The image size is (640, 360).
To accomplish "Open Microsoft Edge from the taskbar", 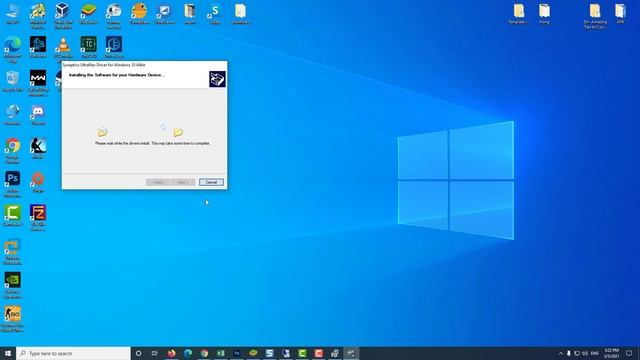I will (188, 353).
